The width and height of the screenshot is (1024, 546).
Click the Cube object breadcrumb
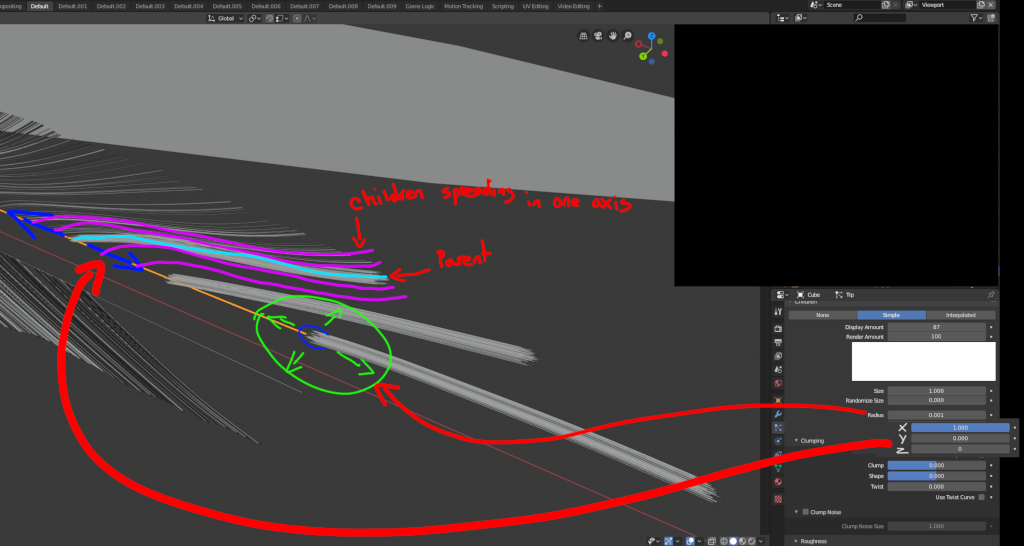click(808, 295)
